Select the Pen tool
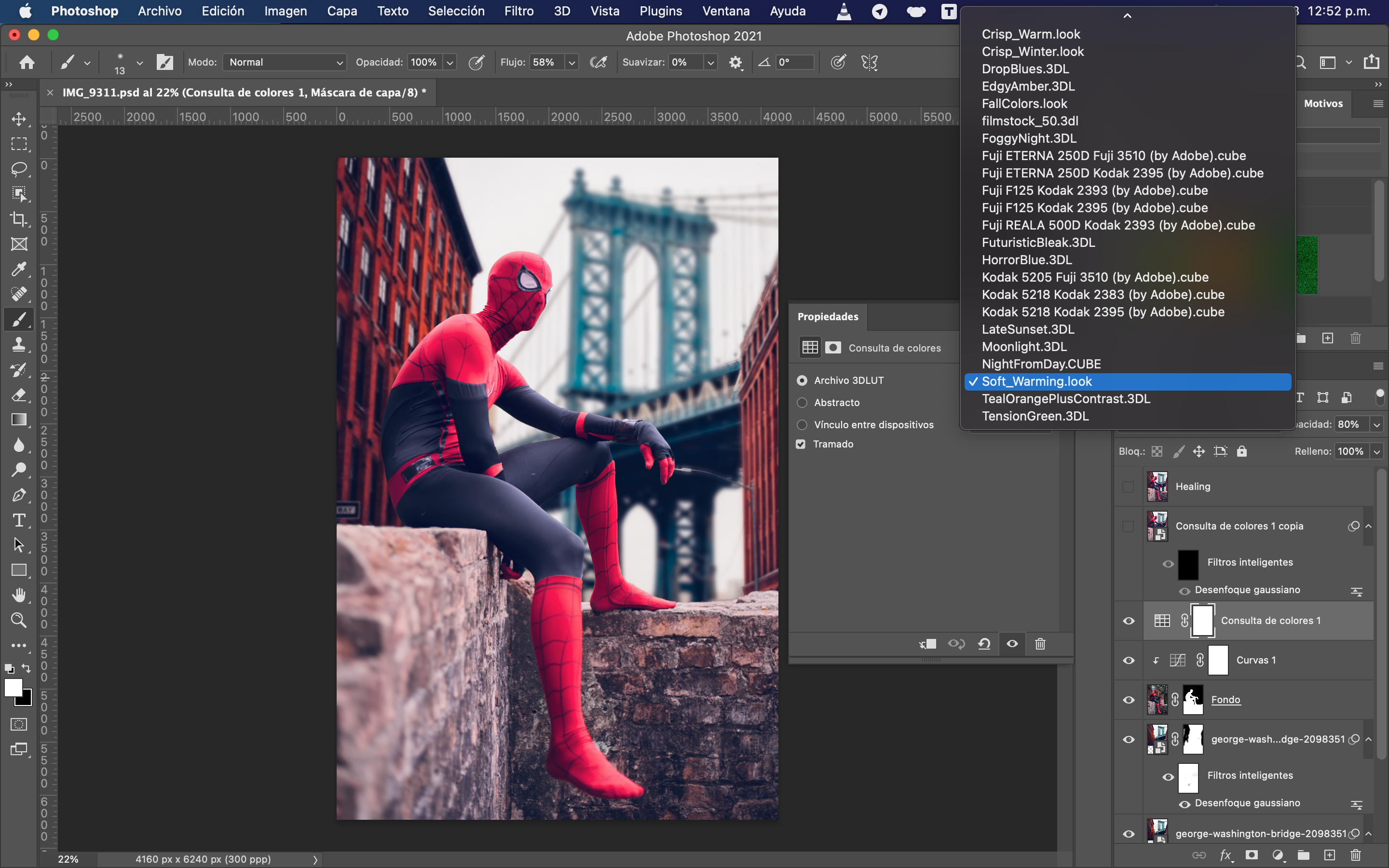The image size is (1389, 868). (19, 495)
